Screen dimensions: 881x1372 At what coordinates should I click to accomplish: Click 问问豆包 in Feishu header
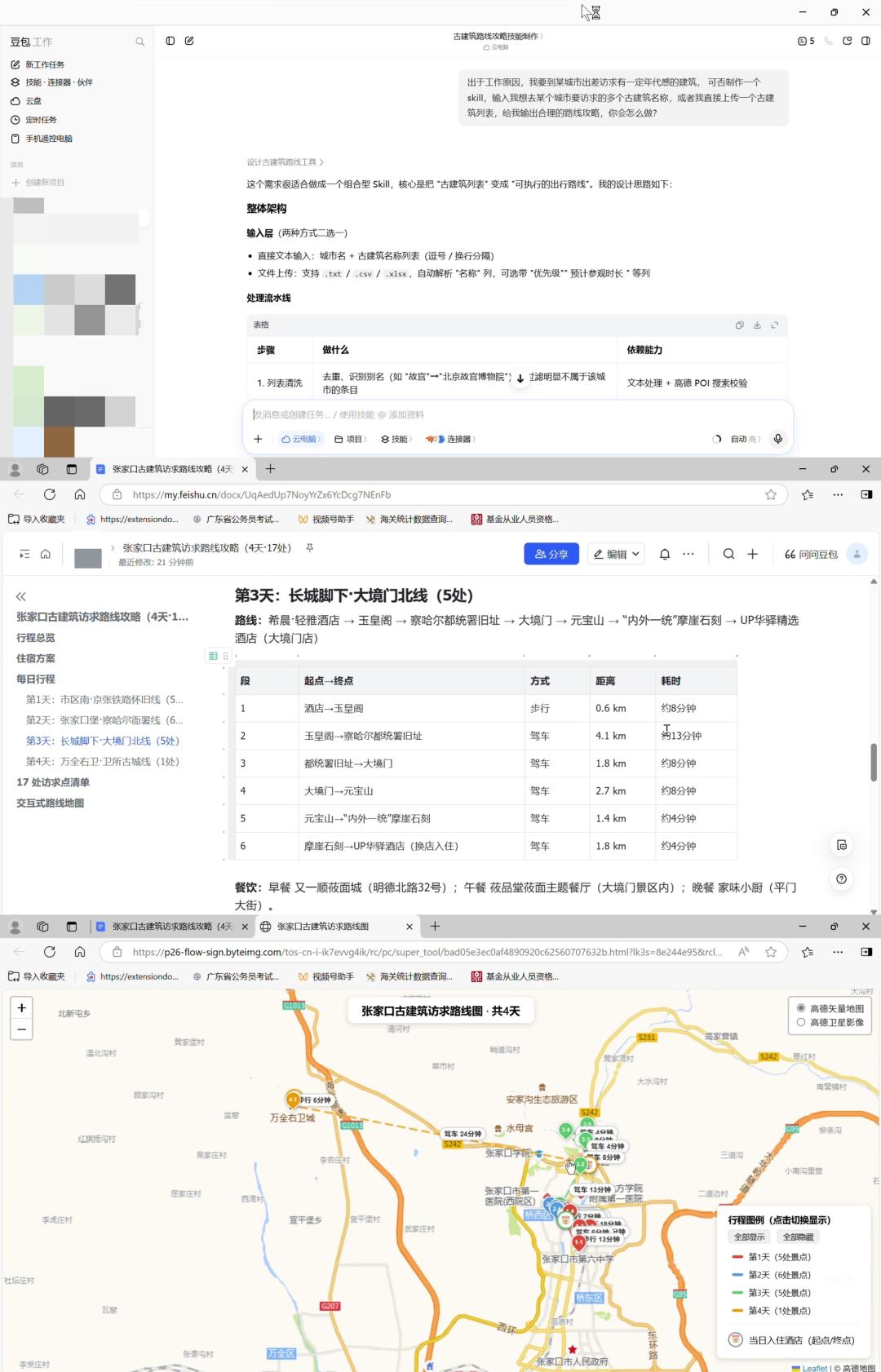pos(811,554)
